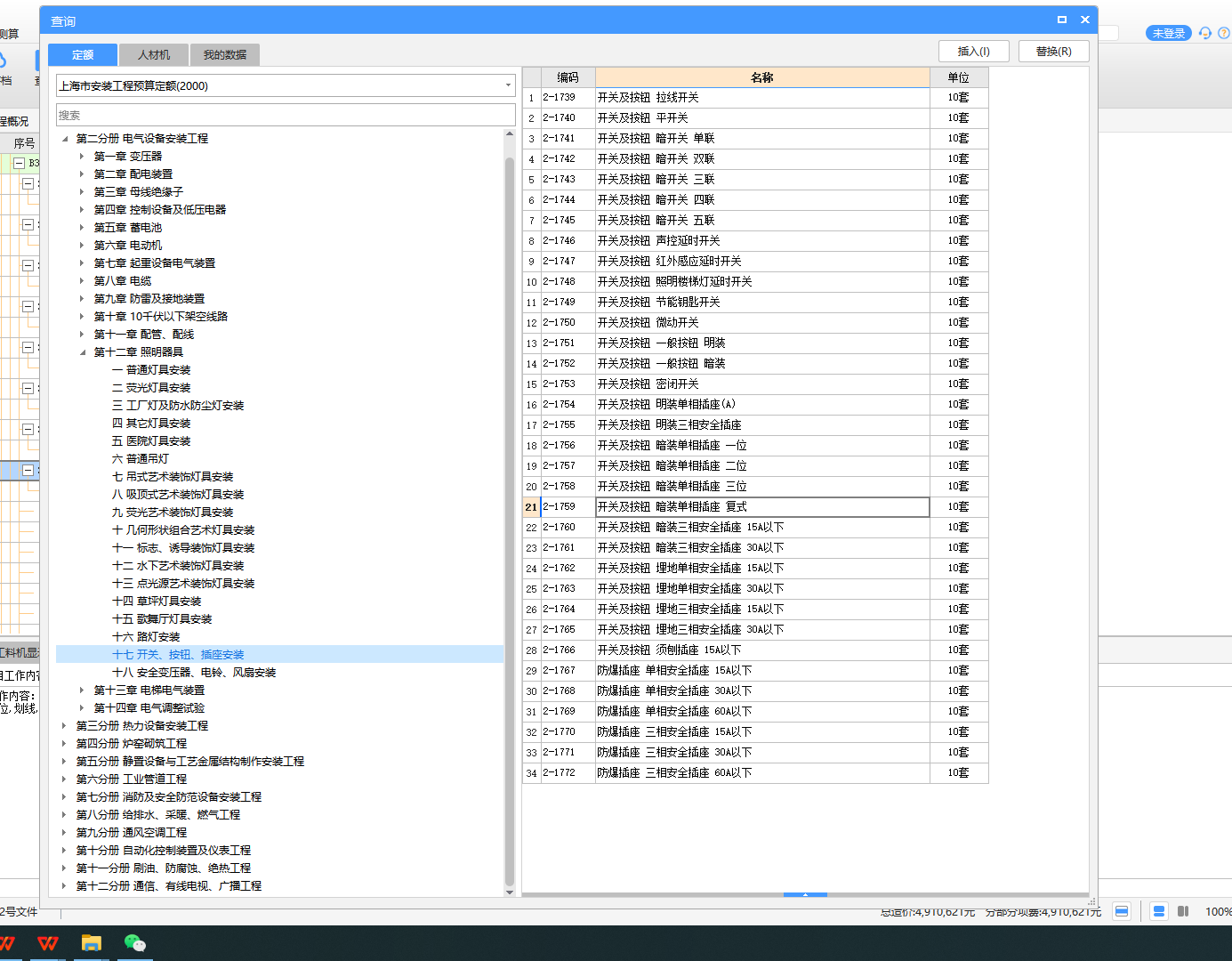Click the bottom panel collapse handle
The width and height of the screenshot is (1232, 961).
point(805,894)
